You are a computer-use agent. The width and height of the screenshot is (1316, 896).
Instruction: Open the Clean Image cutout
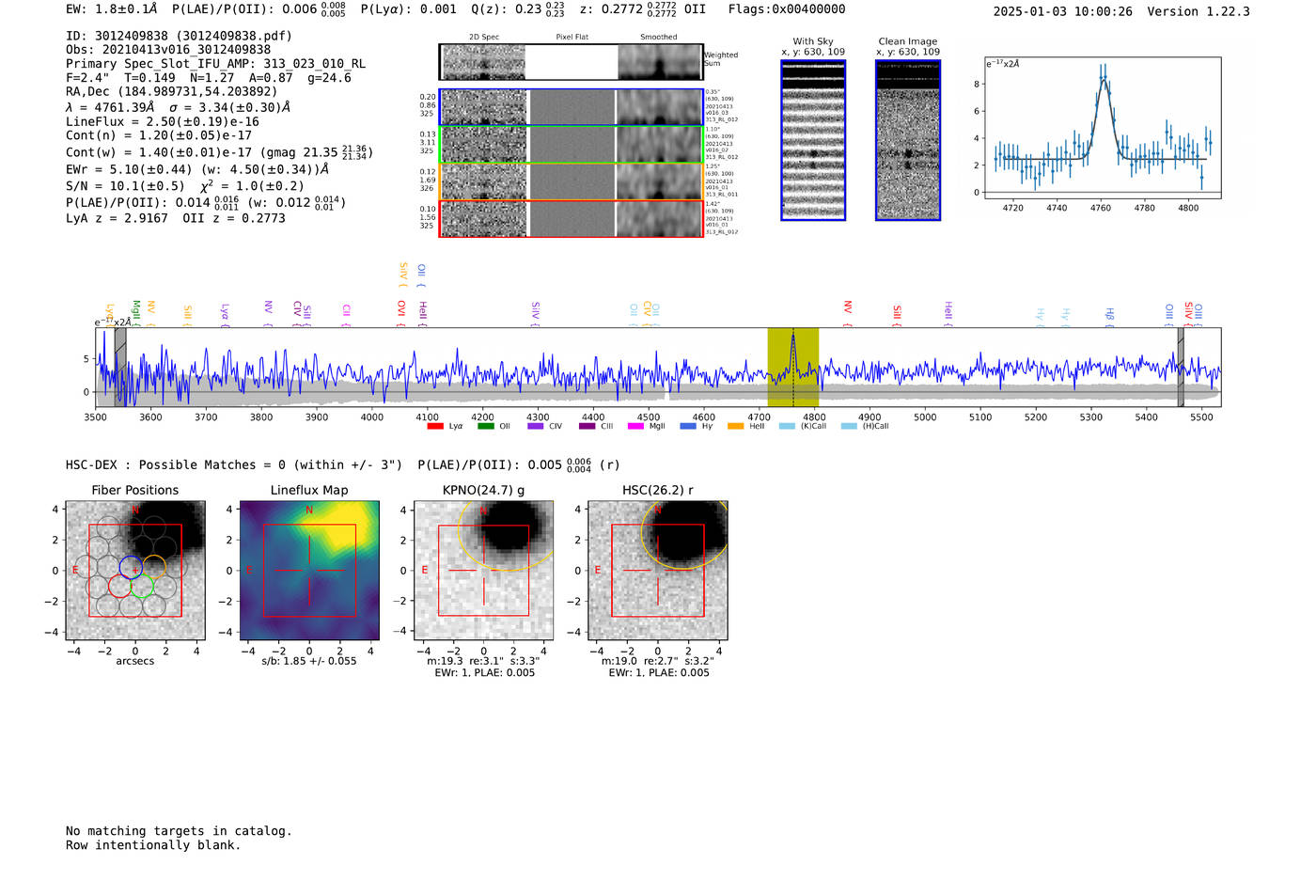pos(908,140)
